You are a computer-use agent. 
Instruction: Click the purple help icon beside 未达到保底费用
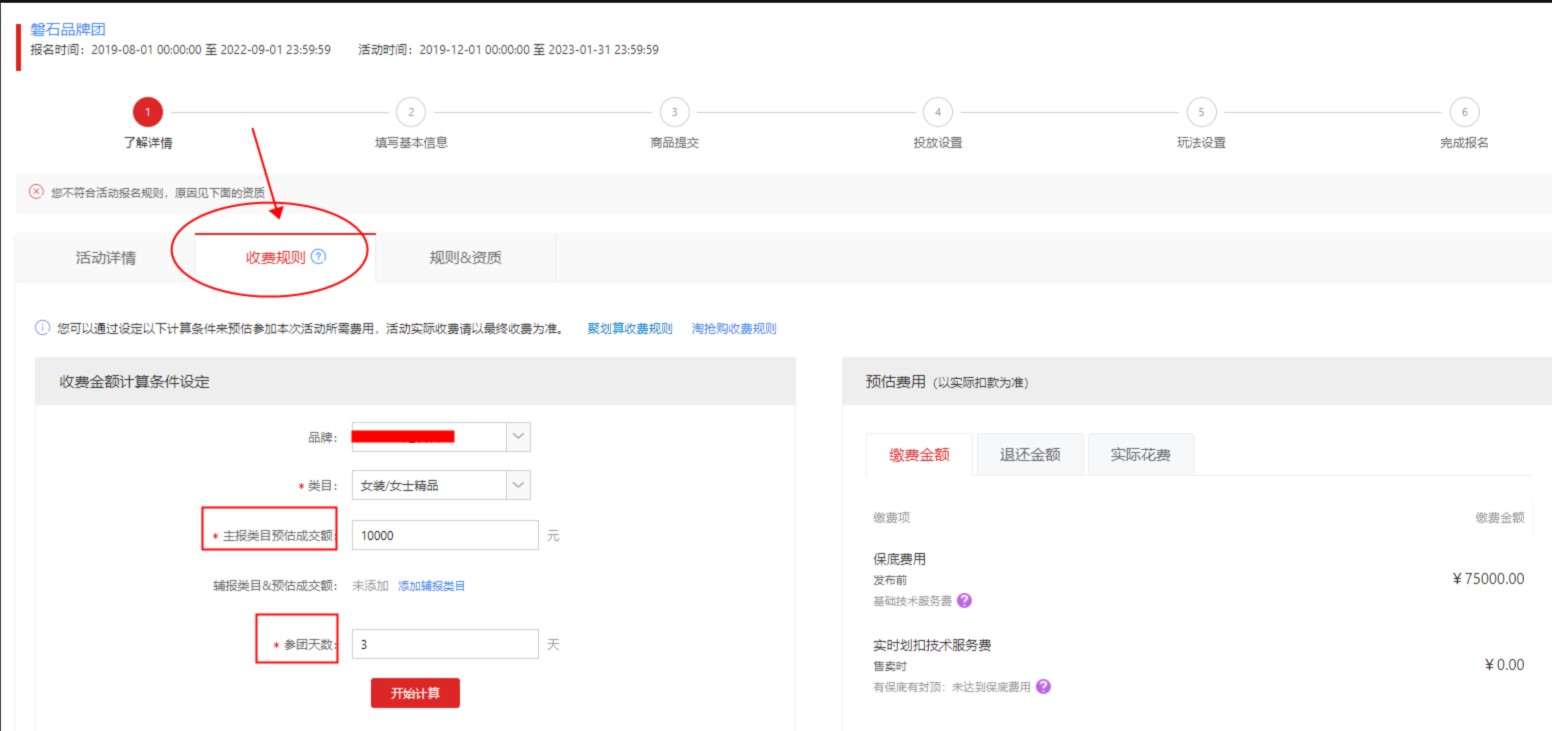1043,687
